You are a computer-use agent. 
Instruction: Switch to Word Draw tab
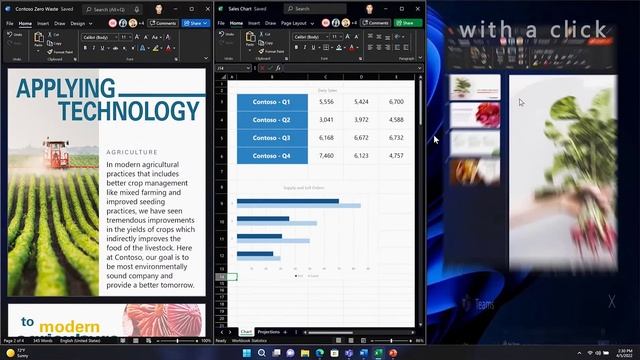pyautogui.click(x=60, y=24)
